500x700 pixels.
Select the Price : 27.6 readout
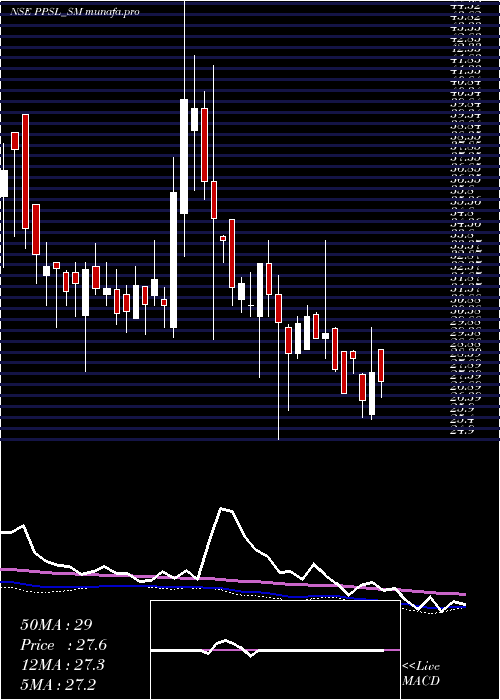click(63, 645)
